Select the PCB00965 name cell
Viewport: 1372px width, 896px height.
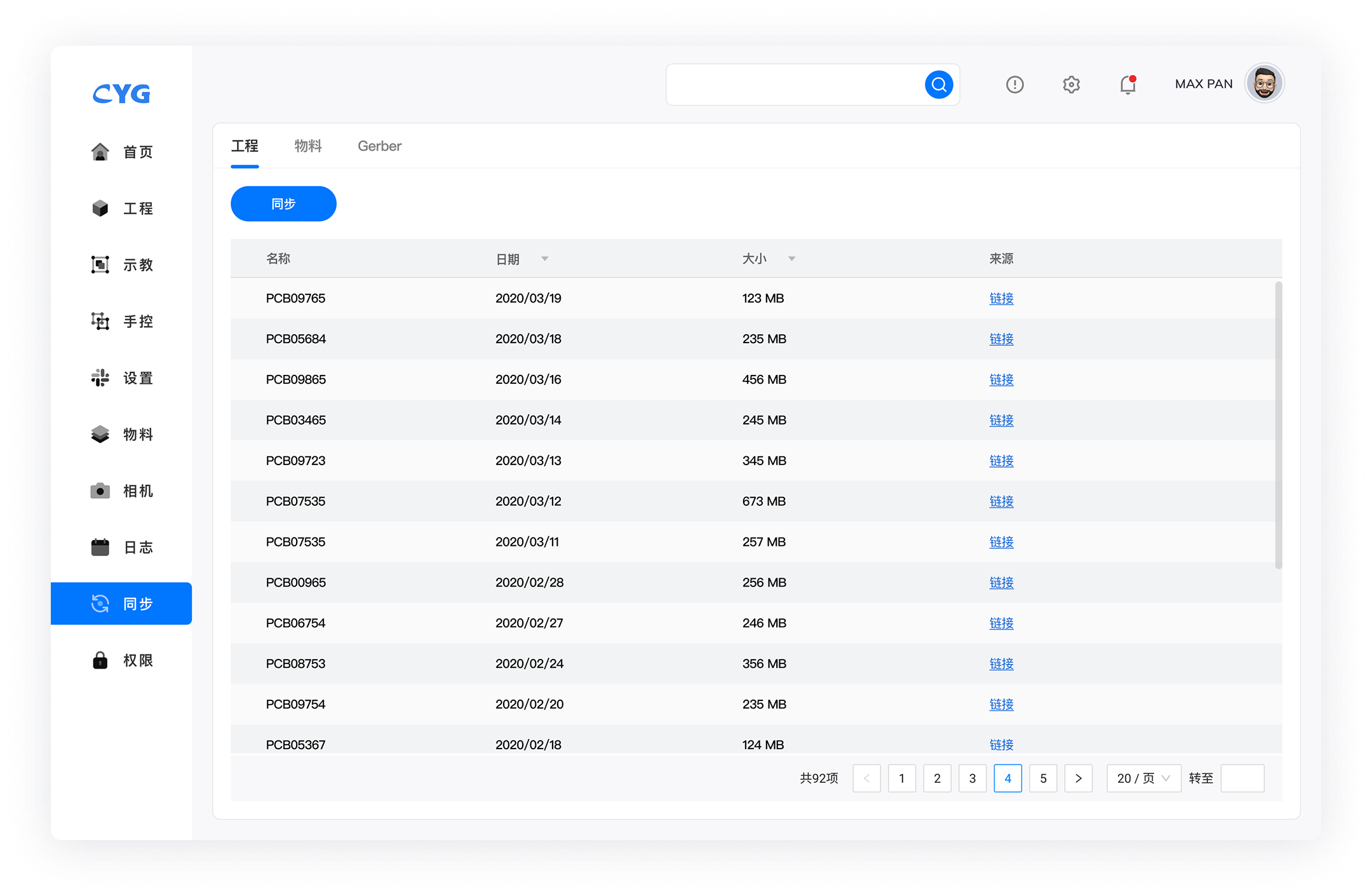click(x=296, y=583)
